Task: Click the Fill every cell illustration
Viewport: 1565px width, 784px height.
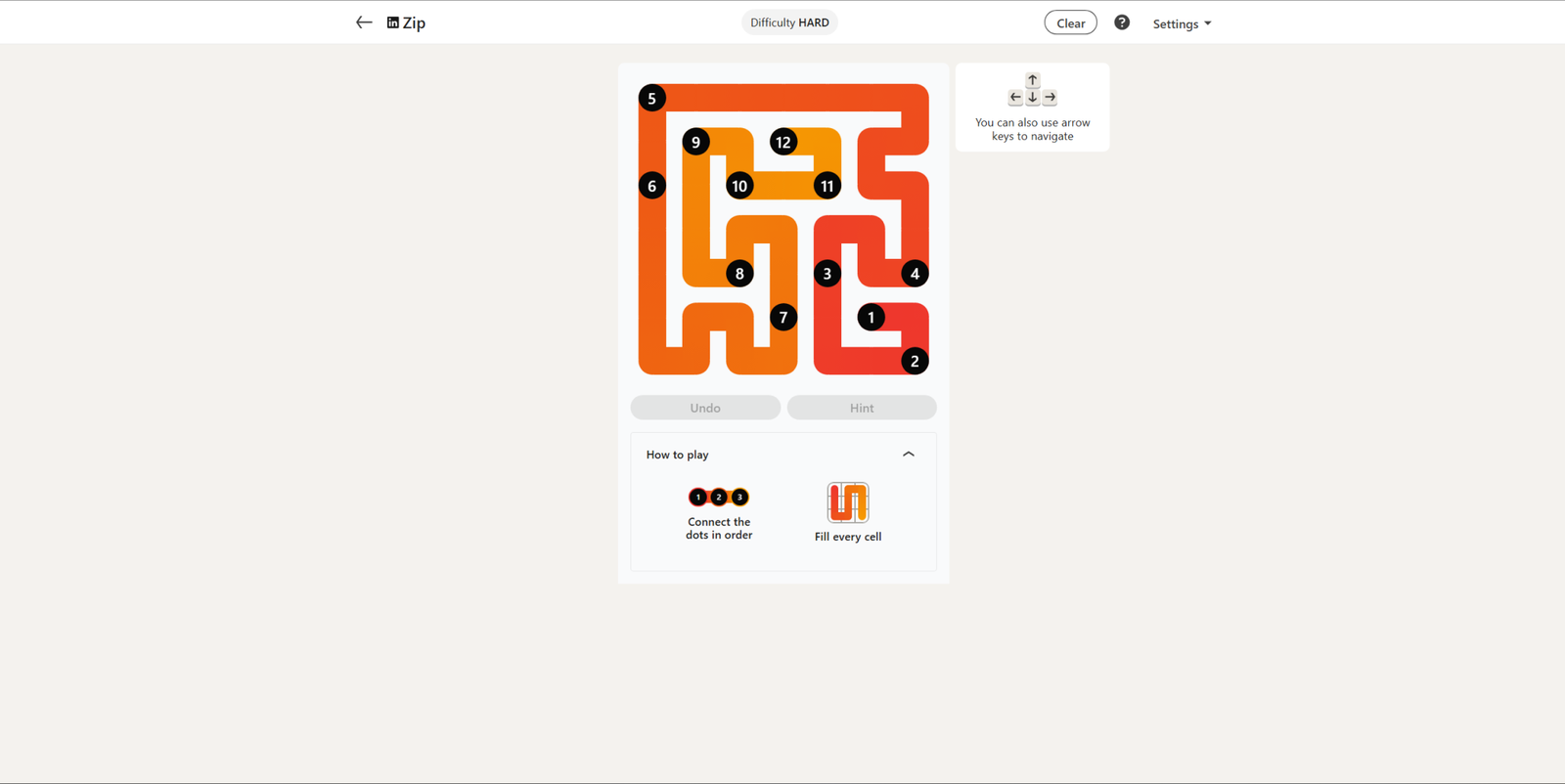Action: tap(848, 502)
